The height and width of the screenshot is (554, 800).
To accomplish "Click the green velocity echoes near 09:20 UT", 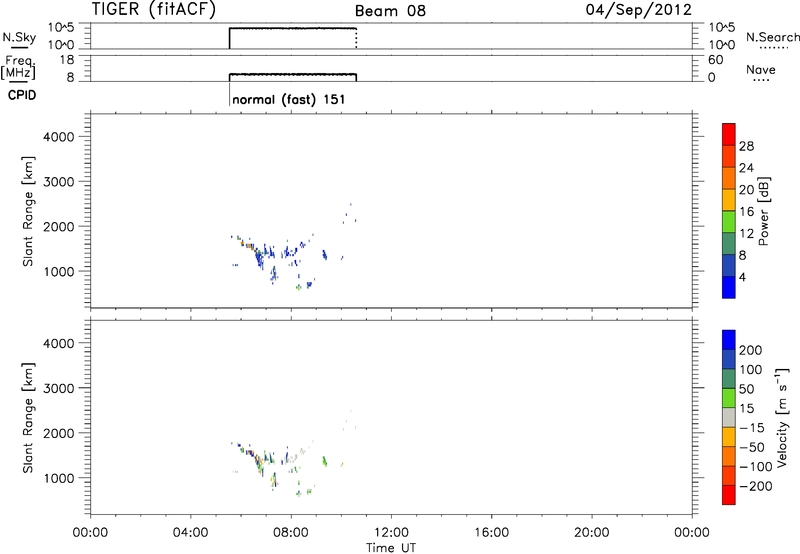I will point(324,461).
